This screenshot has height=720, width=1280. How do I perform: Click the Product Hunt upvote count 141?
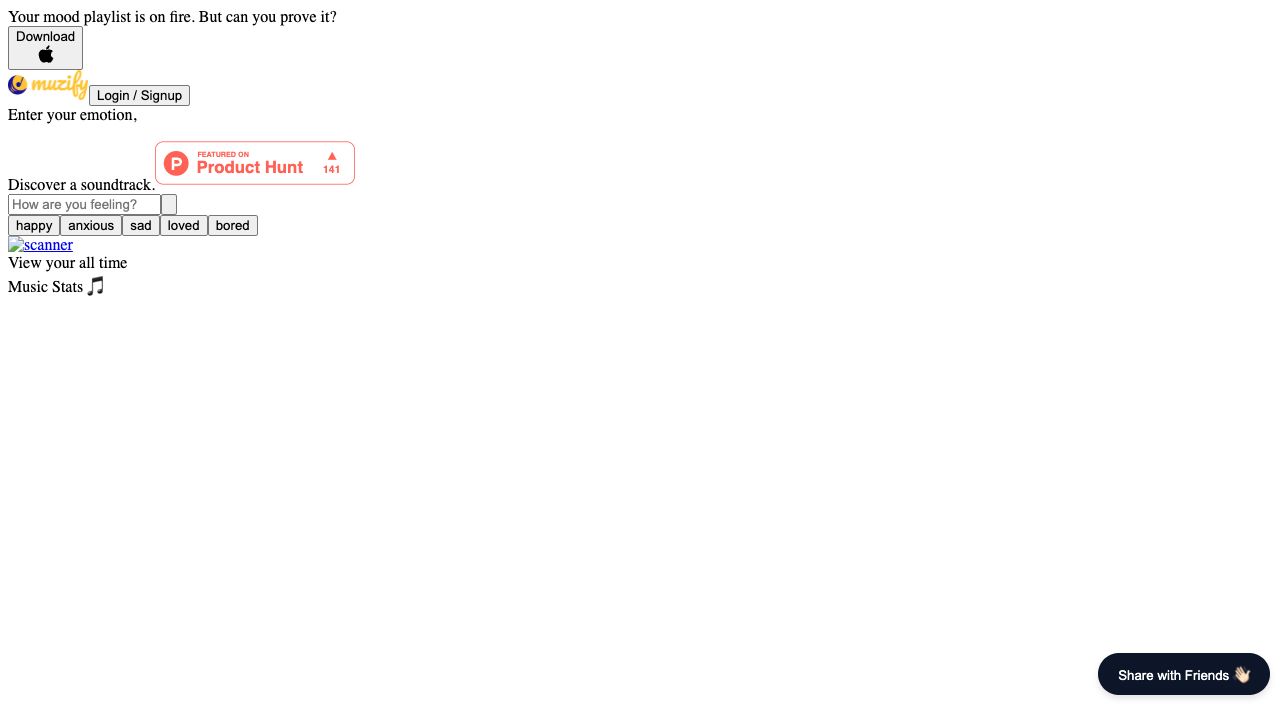tap(331, 169)
